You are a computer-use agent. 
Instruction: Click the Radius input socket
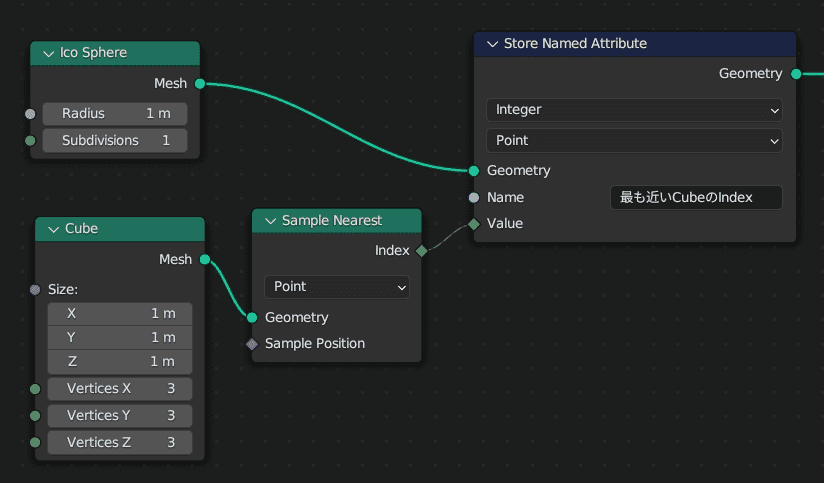[30, 114]
